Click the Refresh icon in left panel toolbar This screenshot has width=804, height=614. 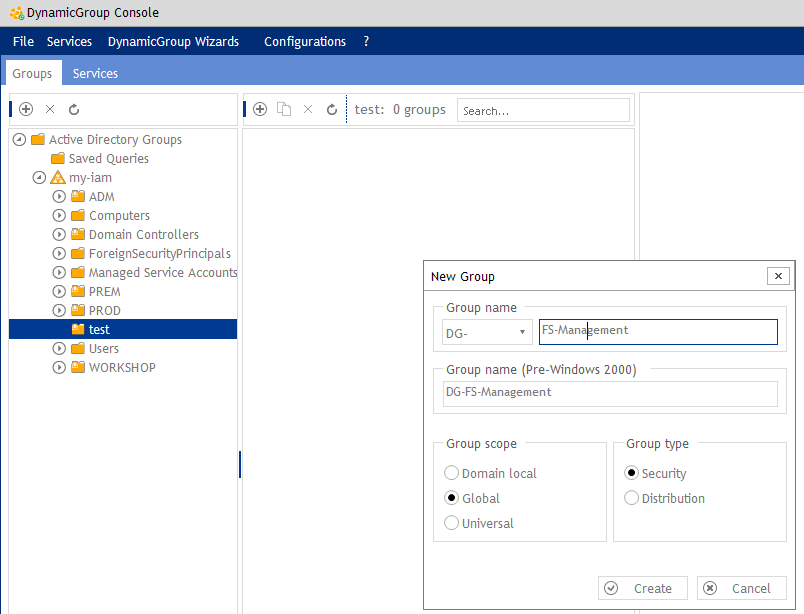coord(74,109)
